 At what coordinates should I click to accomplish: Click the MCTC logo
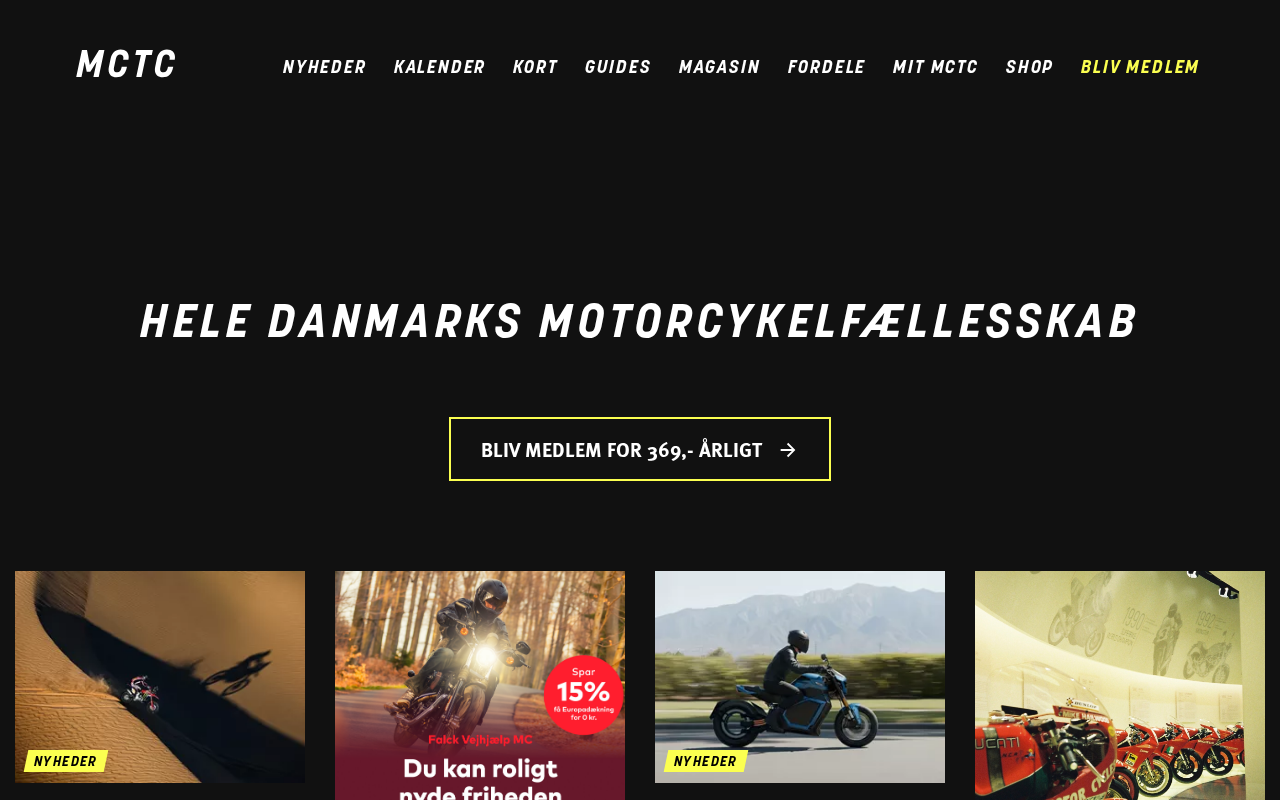(x=126, y=65)
